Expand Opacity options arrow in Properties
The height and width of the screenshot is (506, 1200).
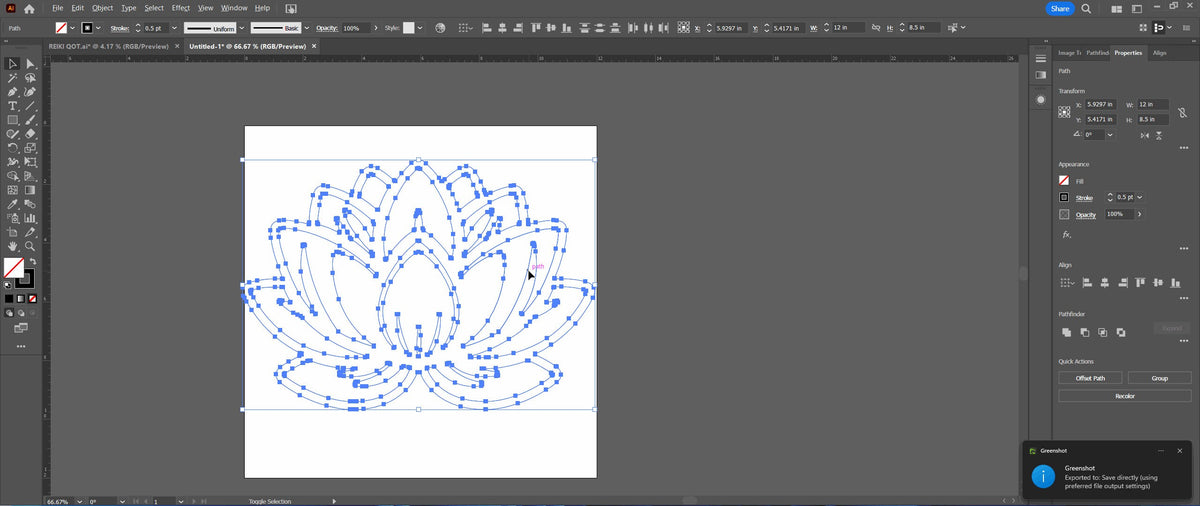coord(1140,214)
